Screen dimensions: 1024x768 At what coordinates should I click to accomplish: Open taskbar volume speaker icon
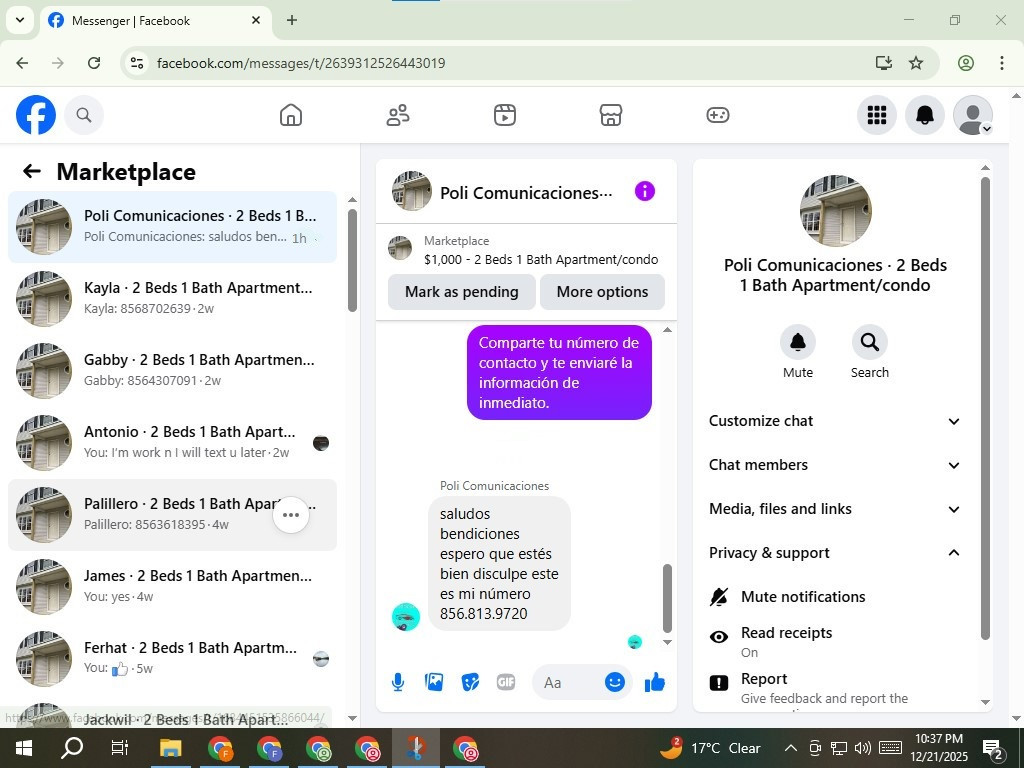pos(863,748)
